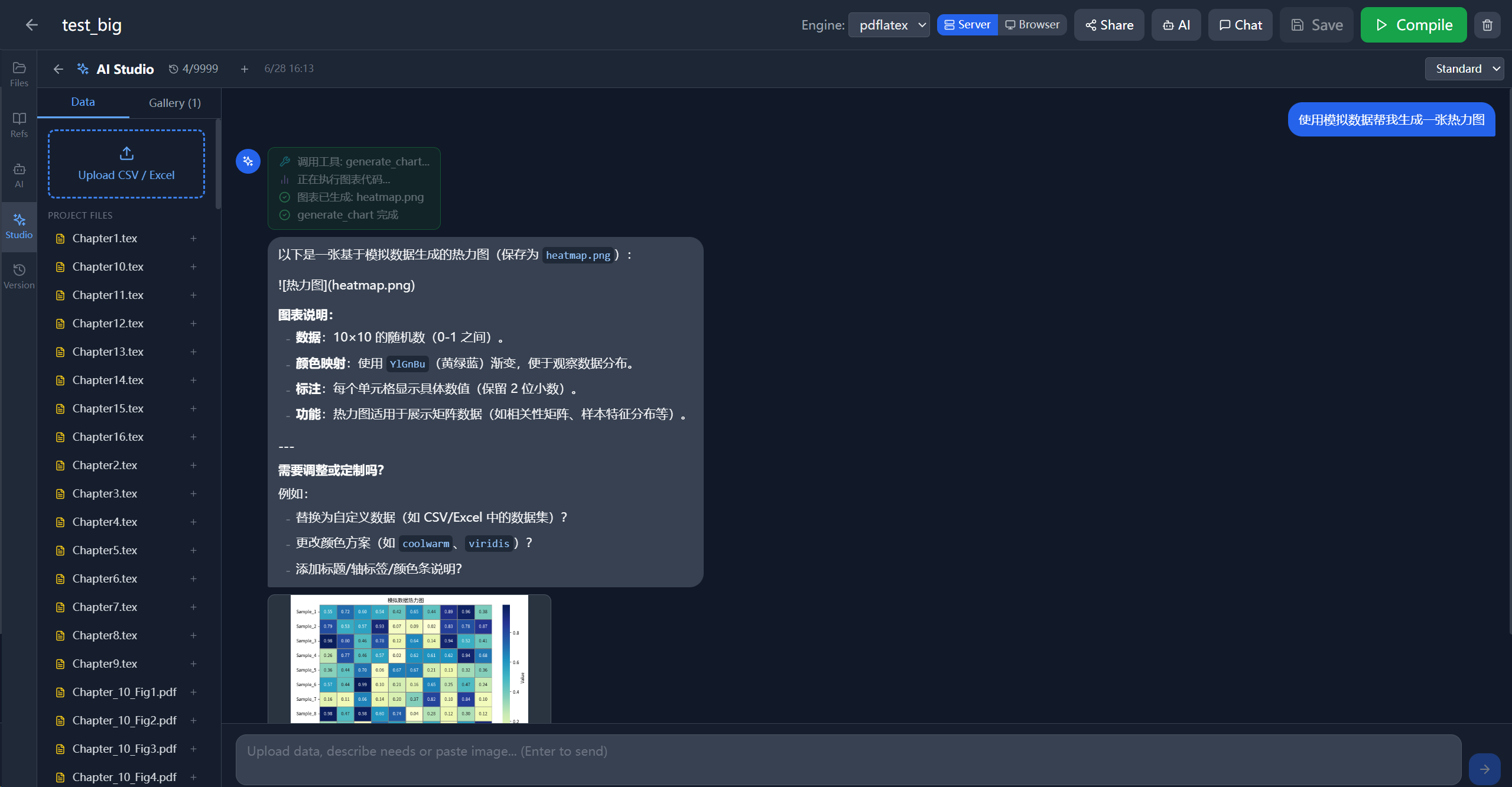Click the back arrow beside AI Studio
The width and height of the screenshot is (1512, 787).
click(x=58, y=69)
